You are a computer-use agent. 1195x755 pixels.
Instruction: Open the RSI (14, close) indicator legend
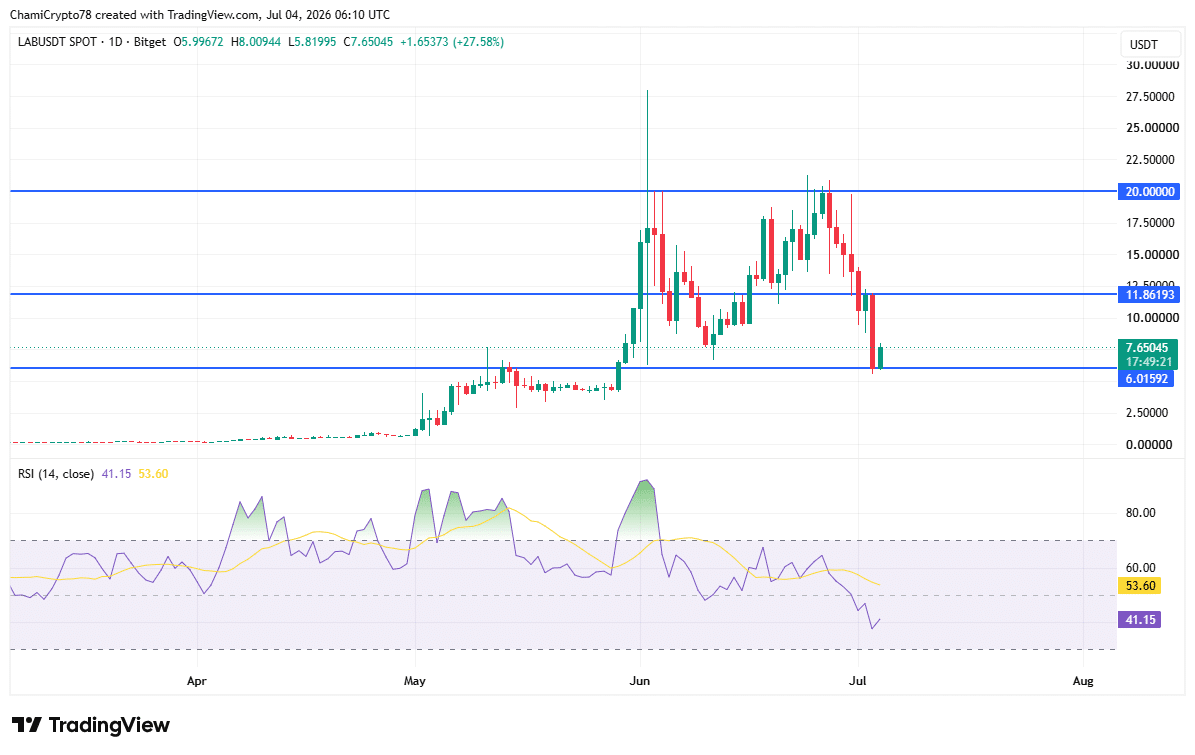pyautogui.click(x=56, y=474)
